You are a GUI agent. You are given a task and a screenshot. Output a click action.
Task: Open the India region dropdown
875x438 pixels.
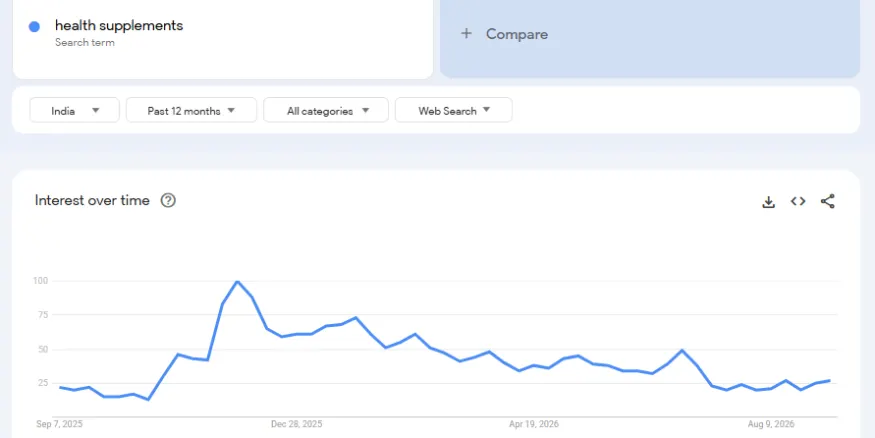coord(74,110)
